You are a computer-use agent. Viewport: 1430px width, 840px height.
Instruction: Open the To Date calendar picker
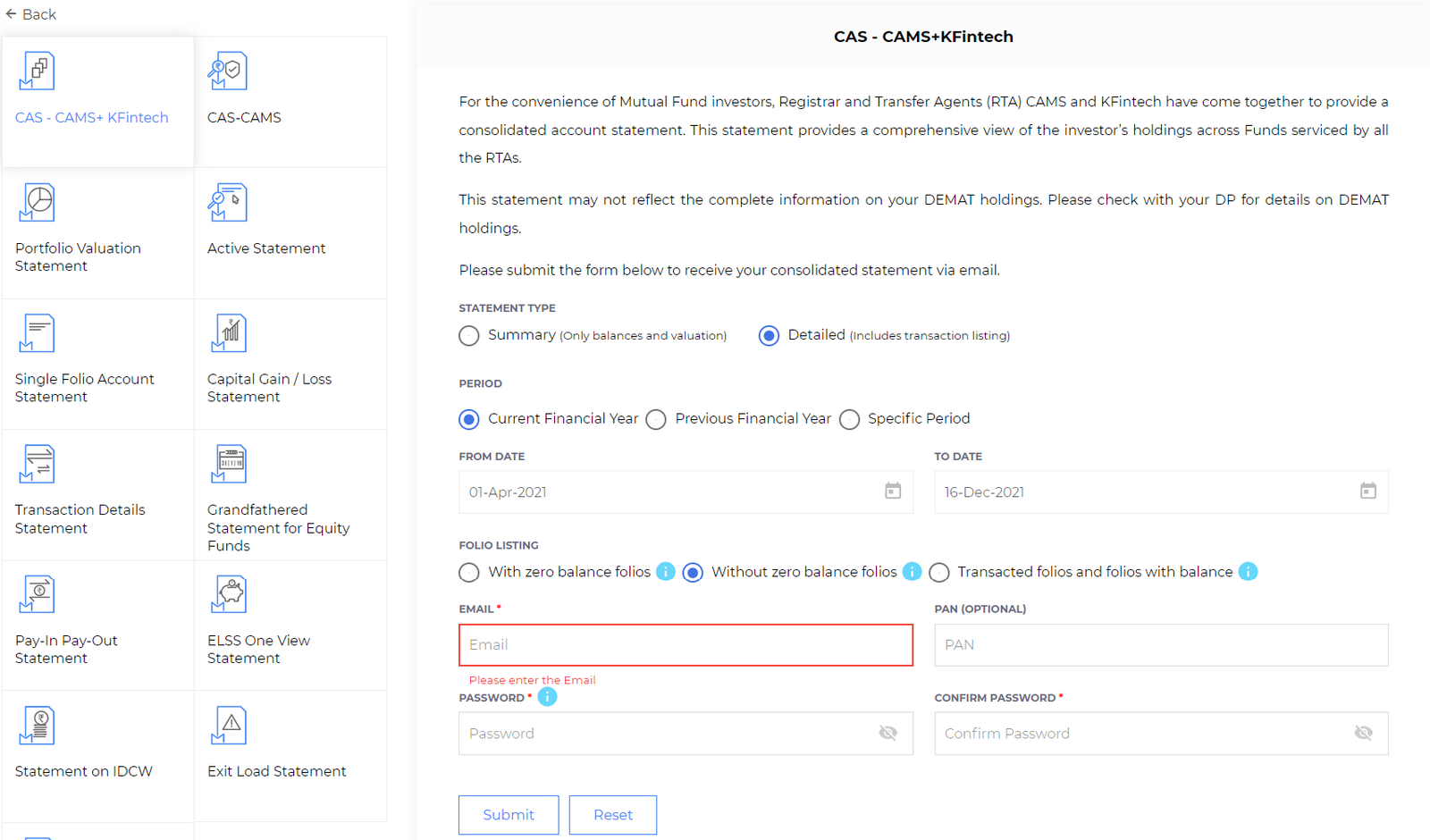[1368, 491]
